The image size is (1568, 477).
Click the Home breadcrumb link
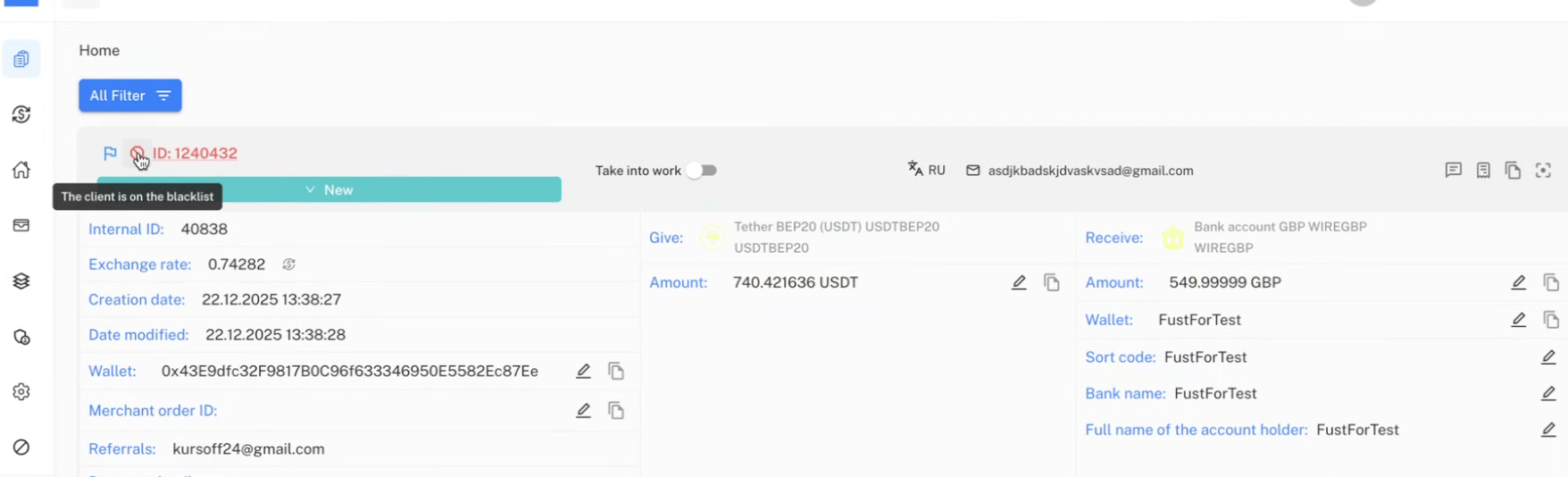99,51
